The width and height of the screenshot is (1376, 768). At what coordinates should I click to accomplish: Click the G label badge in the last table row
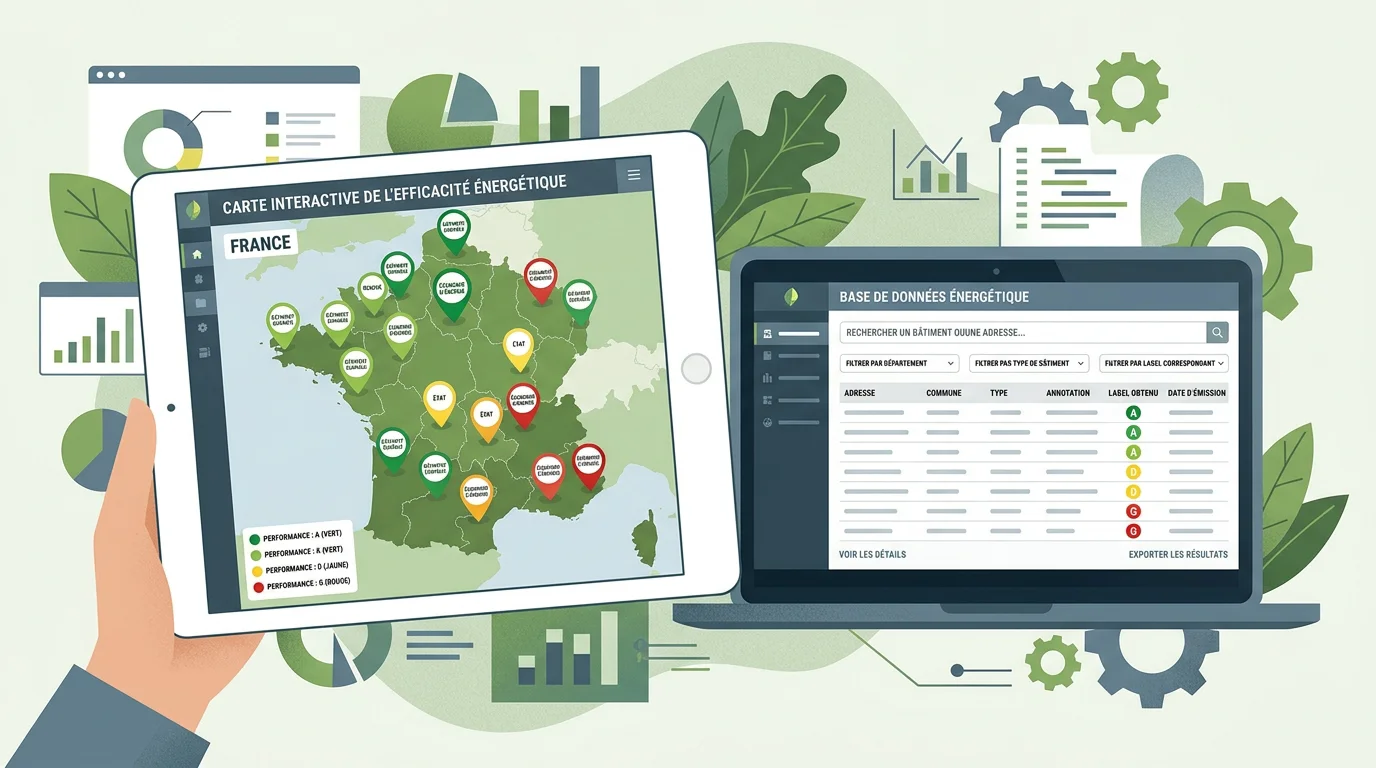coord(1133,531)
